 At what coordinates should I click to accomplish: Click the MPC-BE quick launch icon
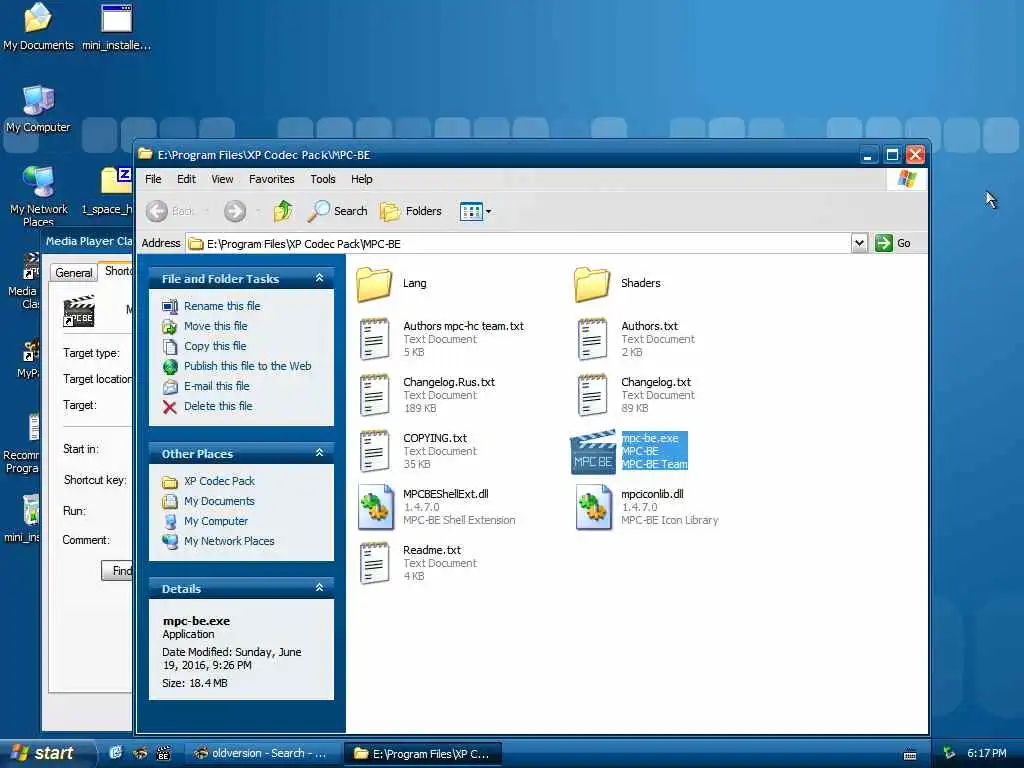163,753
